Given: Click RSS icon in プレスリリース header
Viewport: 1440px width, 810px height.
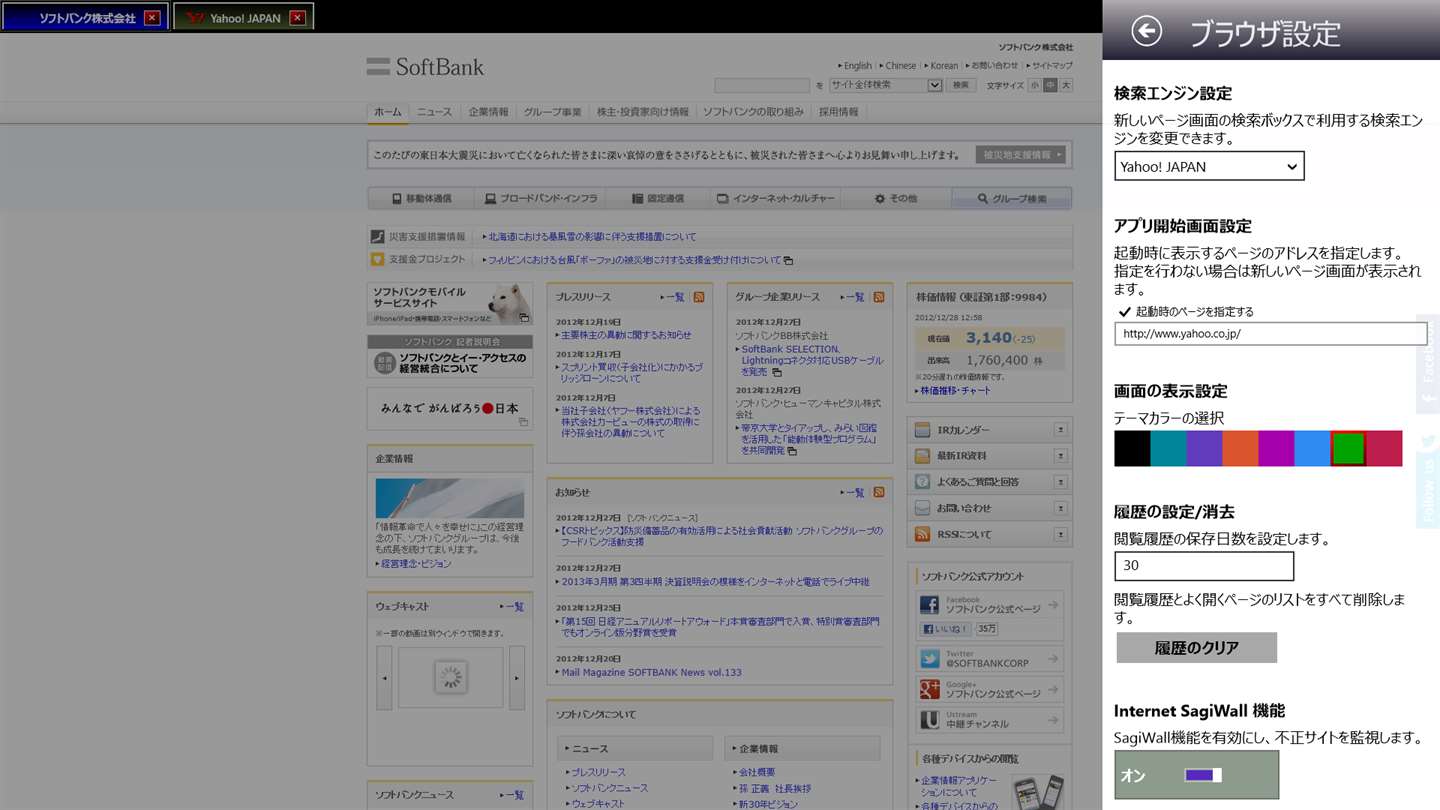Looking at the screenshot, I should tap(699, 297).
